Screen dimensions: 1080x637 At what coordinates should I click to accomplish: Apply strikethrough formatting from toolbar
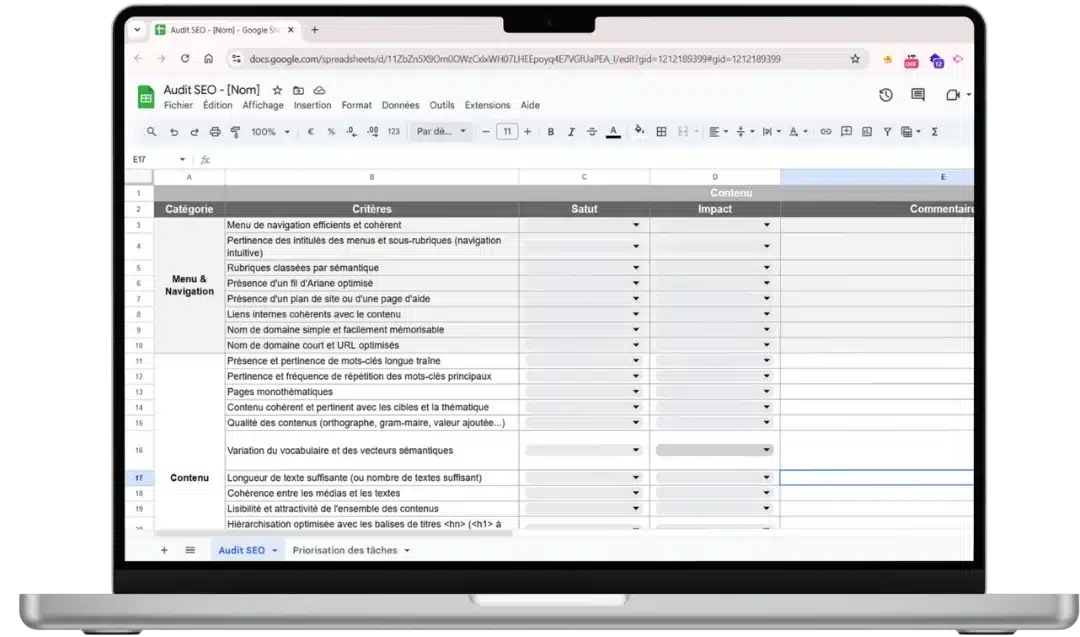pos(592,132)
